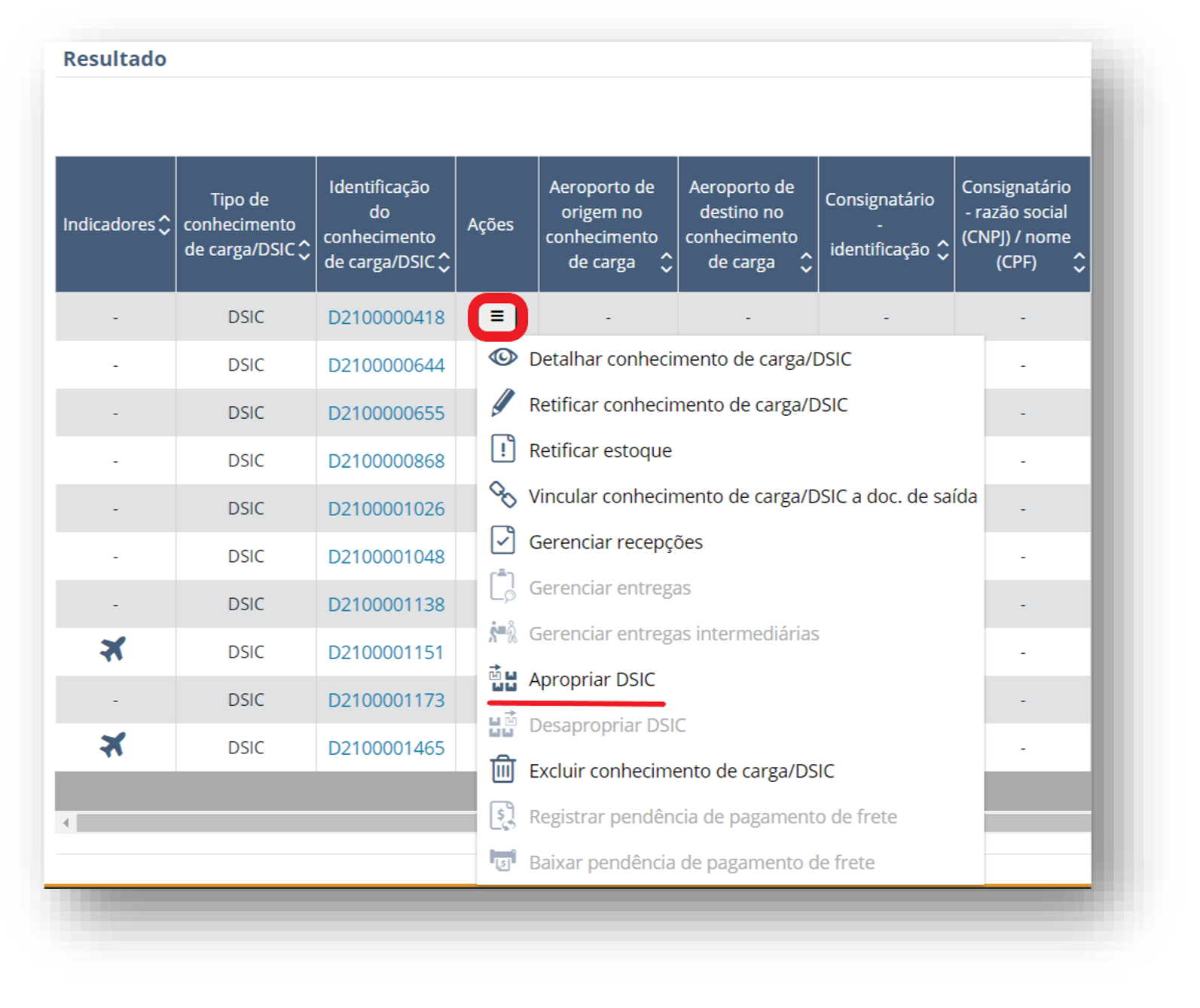Sort by the Indicadores column
Image resolution: width=1200 pixels, height=1008 pixels.
[164, 225]
